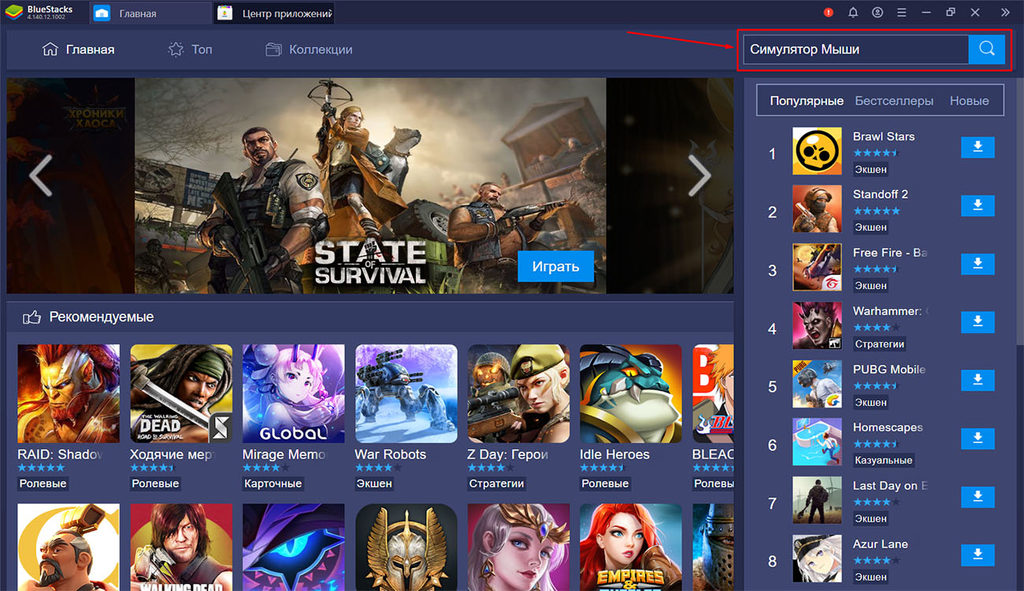The image size is (1024, 591).
Task: Open Brawl Stars app icon
Action: 817,151
